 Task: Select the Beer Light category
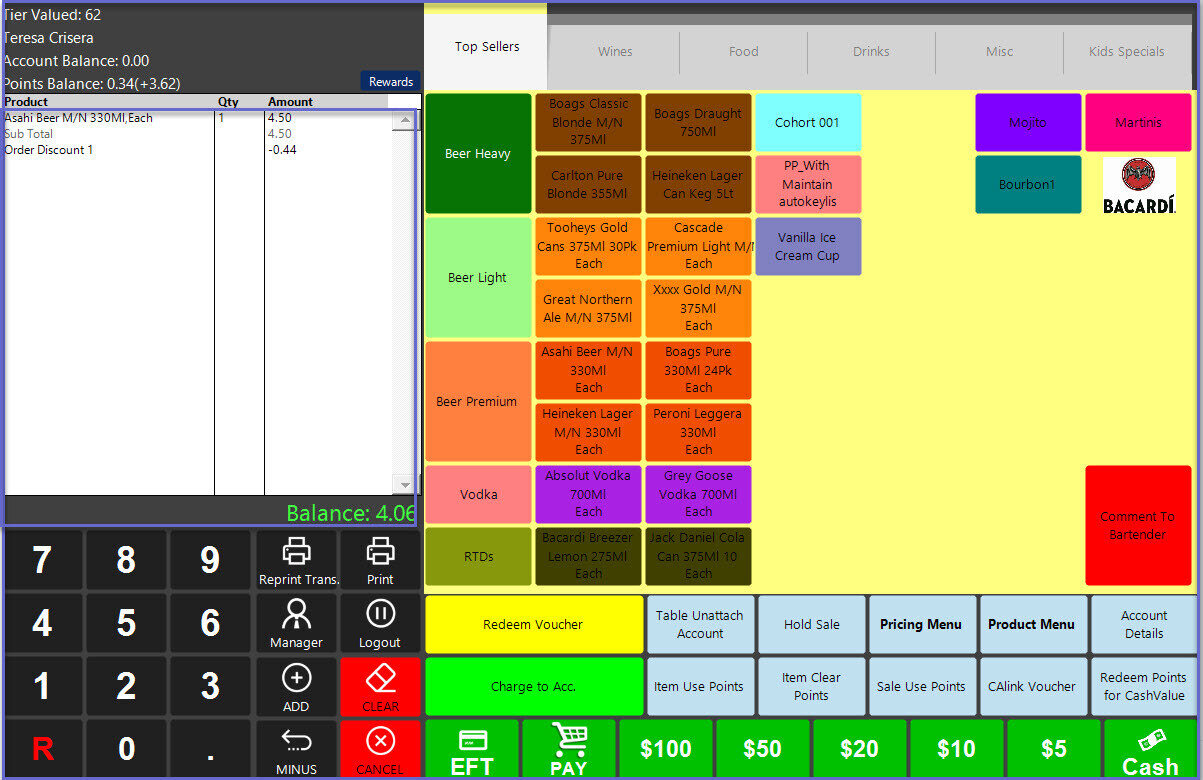[x=478, y=278]
